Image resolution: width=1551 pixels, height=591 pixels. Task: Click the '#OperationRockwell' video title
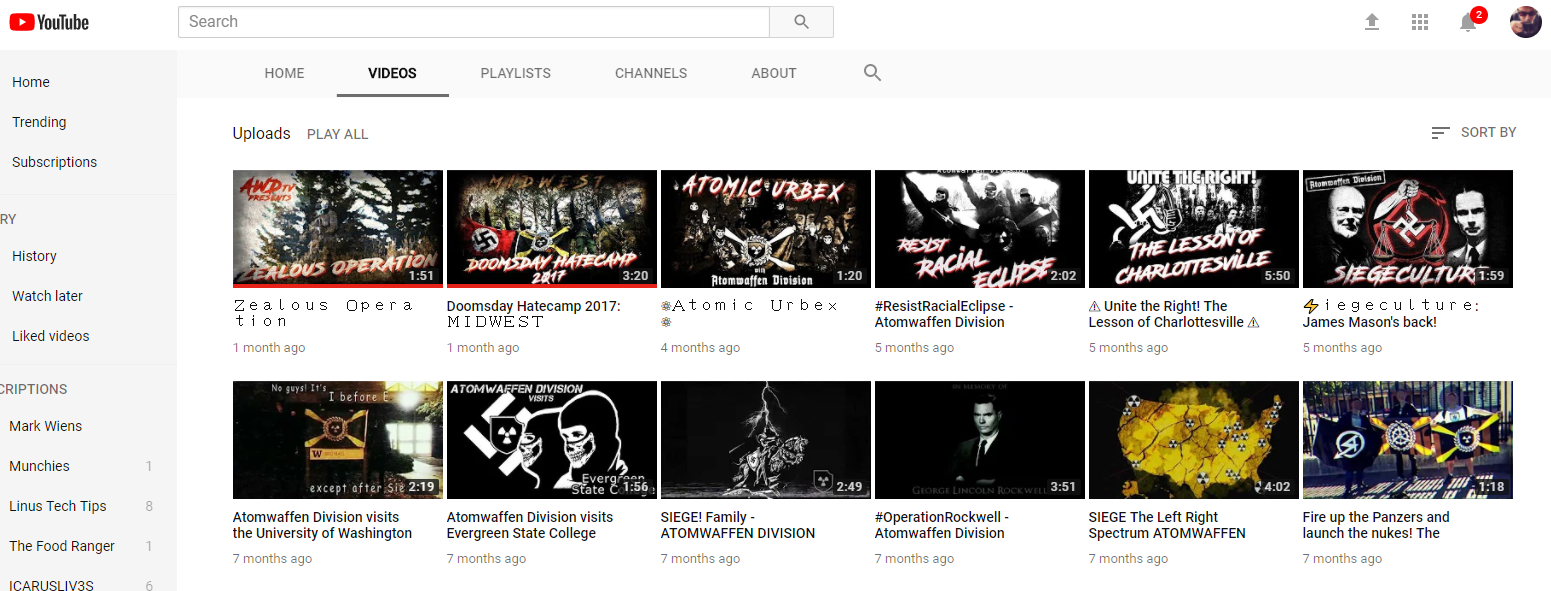click(x=942, y=525)
